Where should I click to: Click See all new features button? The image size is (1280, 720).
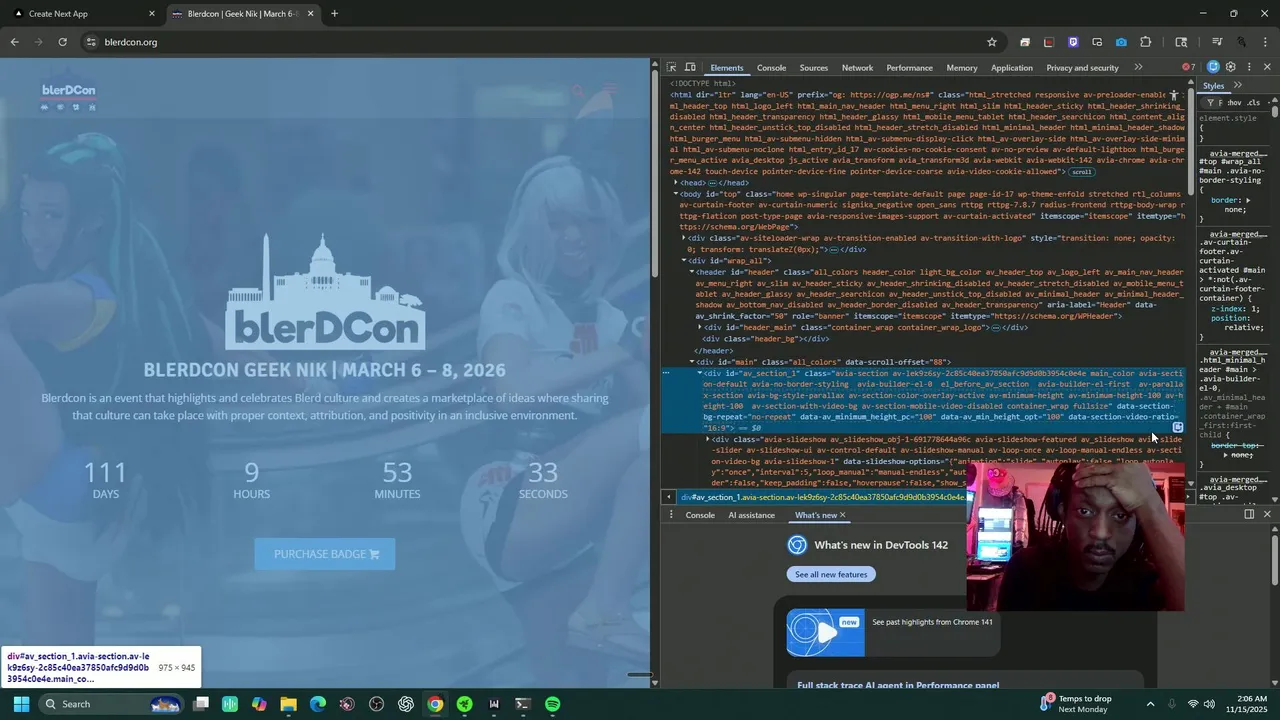pyautogui.click(x=831, y=574)
